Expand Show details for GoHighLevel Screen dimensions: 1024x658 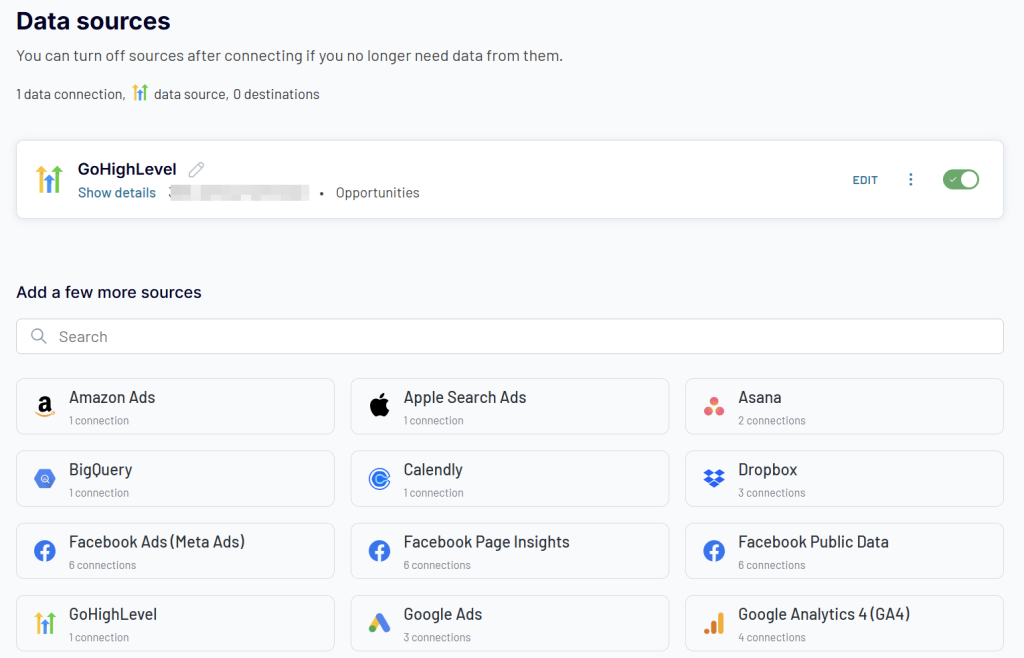[117, 193]
